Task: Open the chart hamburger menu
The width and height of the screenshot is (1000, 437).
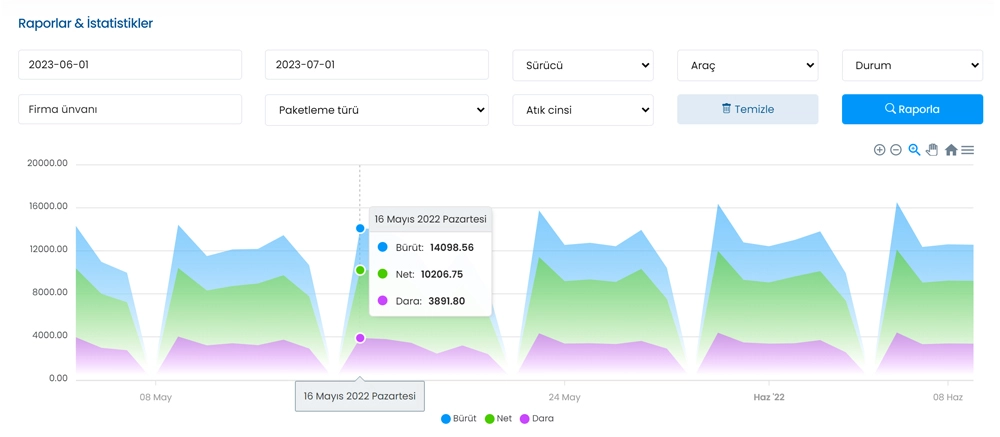Action: tap(968, 150)
